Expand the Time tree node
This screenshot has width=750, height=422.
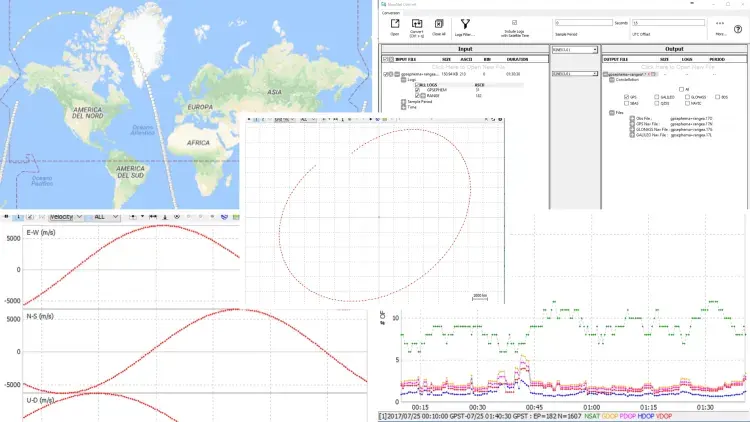[403, 107]
